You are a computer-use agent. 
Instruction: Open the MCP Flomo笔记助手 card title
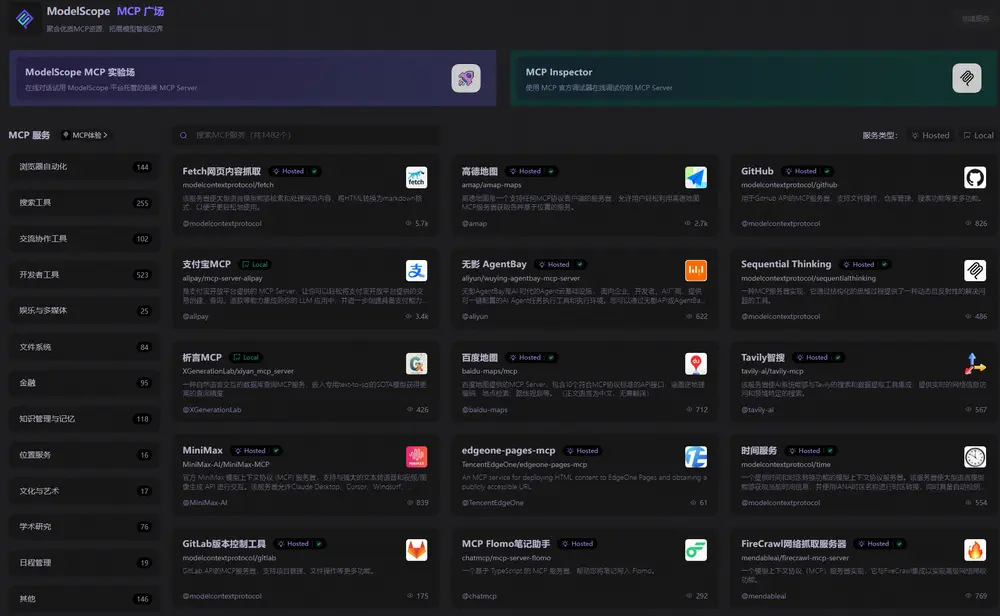point(506,543)
